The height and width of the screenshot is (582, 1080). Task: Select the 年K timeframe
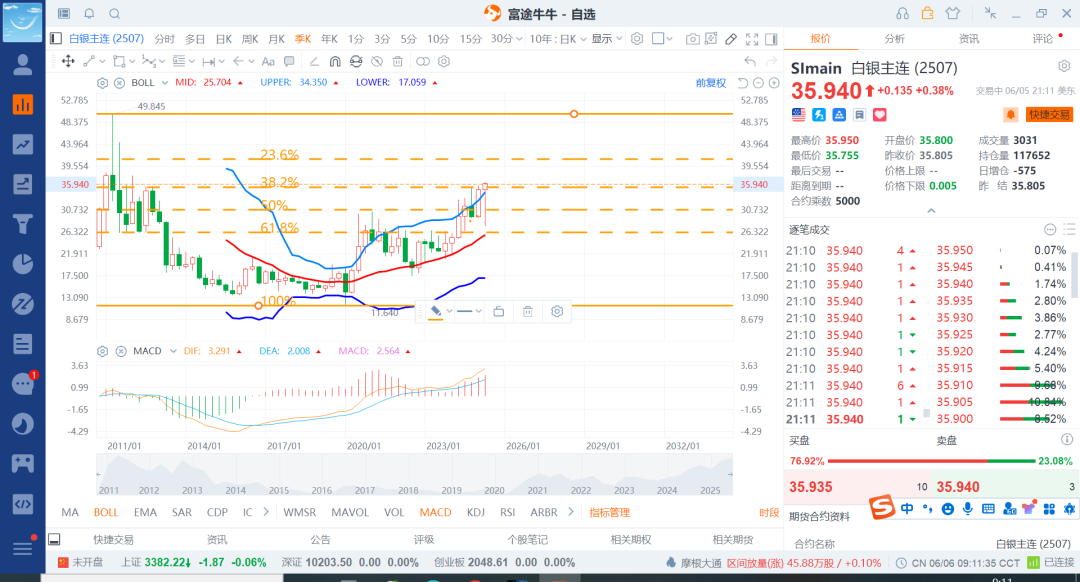point(329,39)
